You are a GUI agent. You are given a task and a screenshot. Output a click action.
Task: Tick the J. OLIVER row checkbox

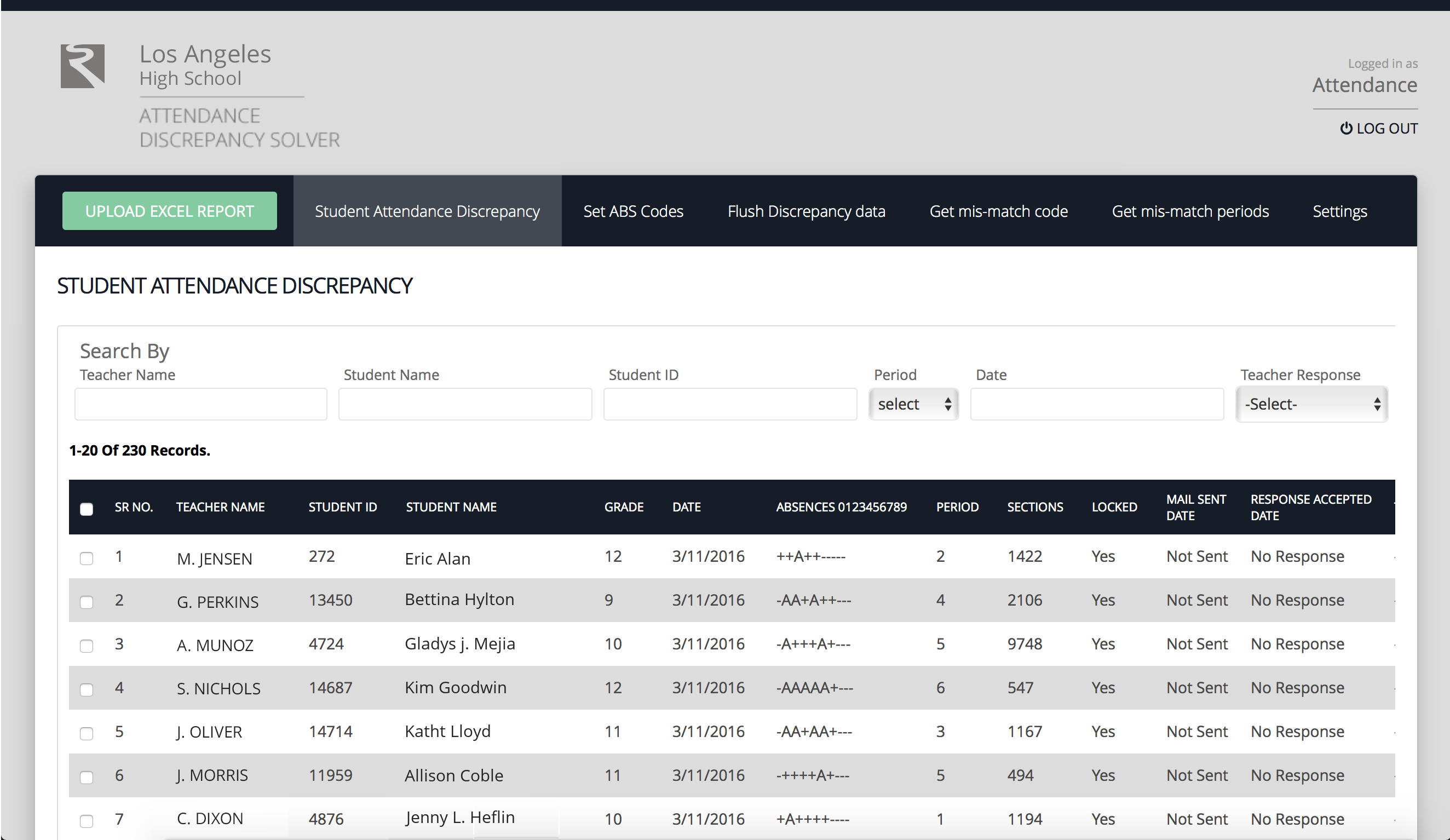pos(87,733)
